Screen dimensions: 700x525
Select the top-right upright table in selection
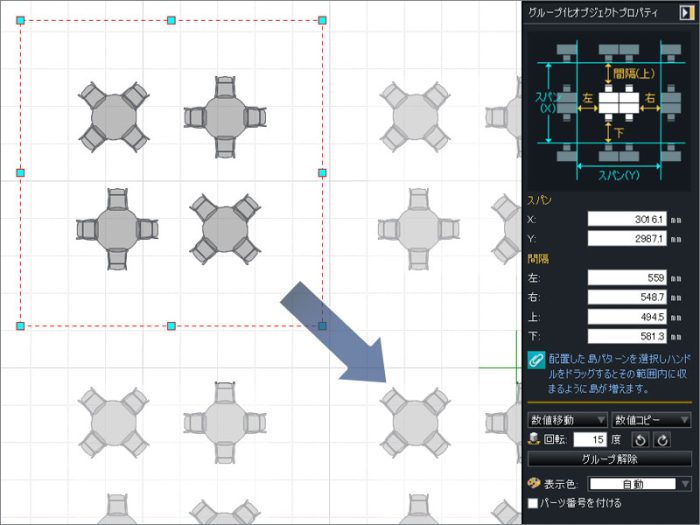click(x=225, y=117)
